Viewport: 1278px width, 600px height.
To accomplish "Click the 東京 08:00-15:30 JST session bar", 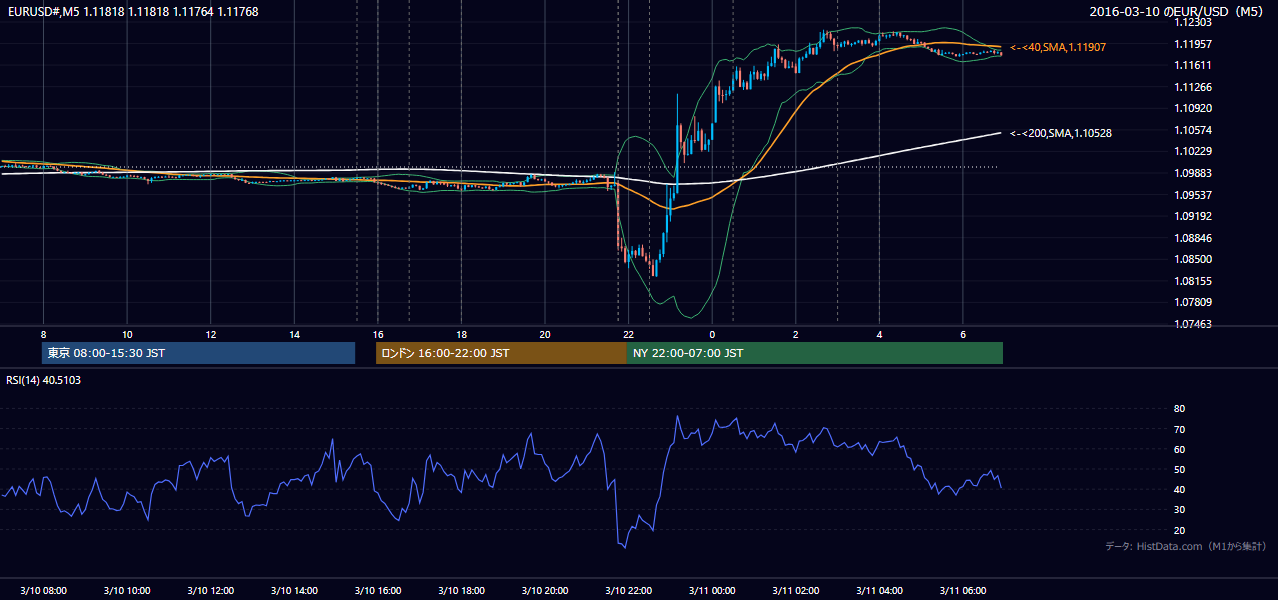I will 199,353.
